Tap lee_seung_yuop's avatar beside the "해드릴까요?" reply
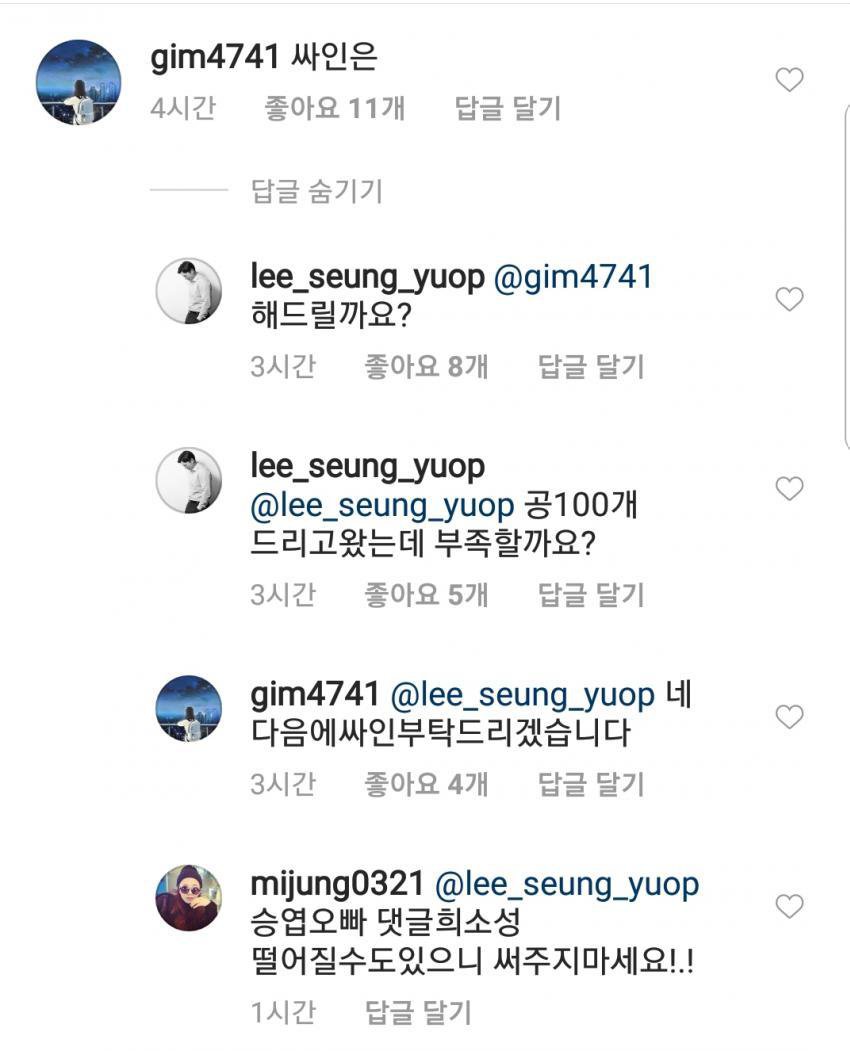850x1051 pixels. [189, 291]
